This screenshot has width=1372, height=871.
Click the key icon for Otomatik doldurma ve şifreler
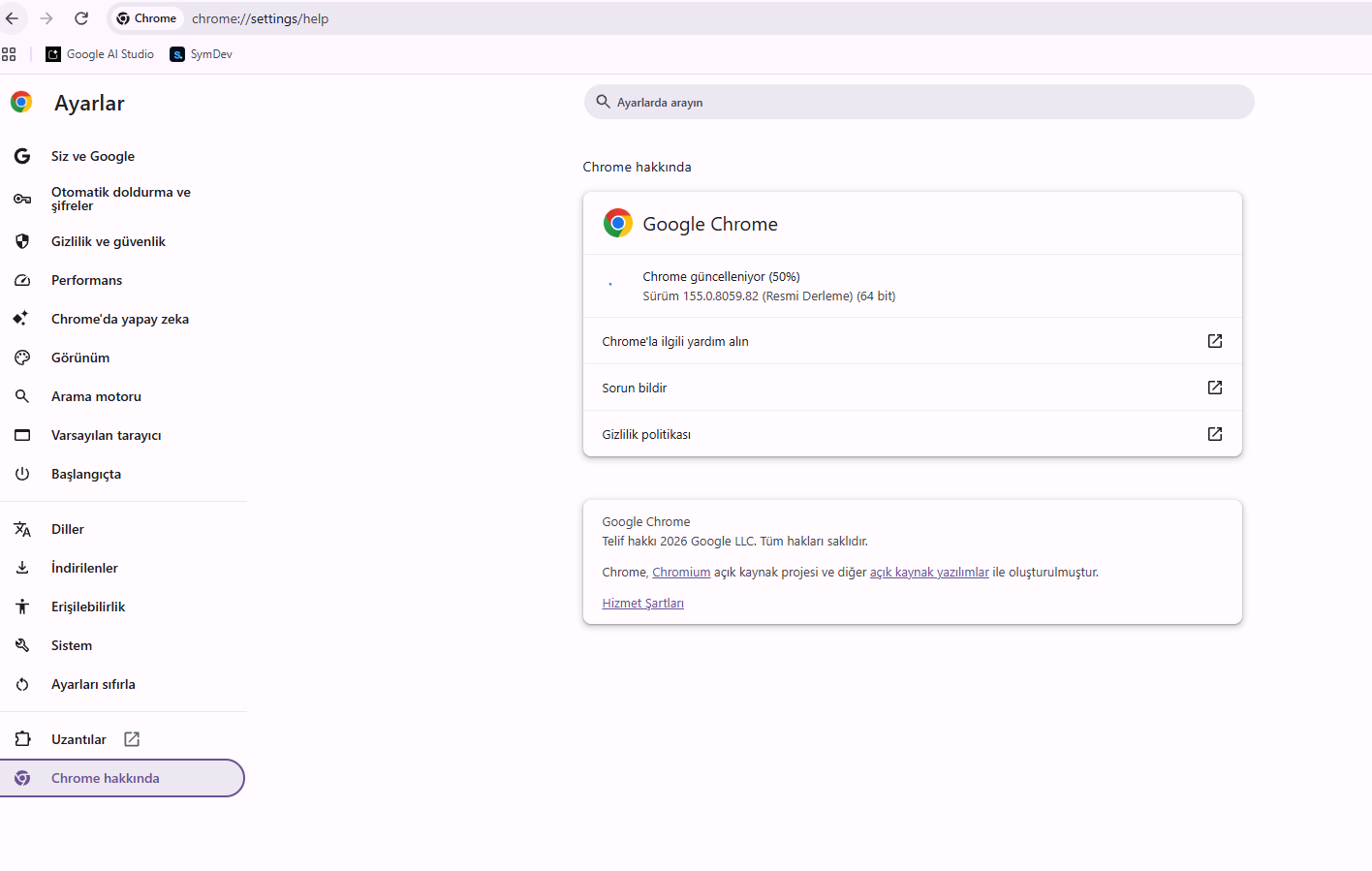[x=22, y=199]
